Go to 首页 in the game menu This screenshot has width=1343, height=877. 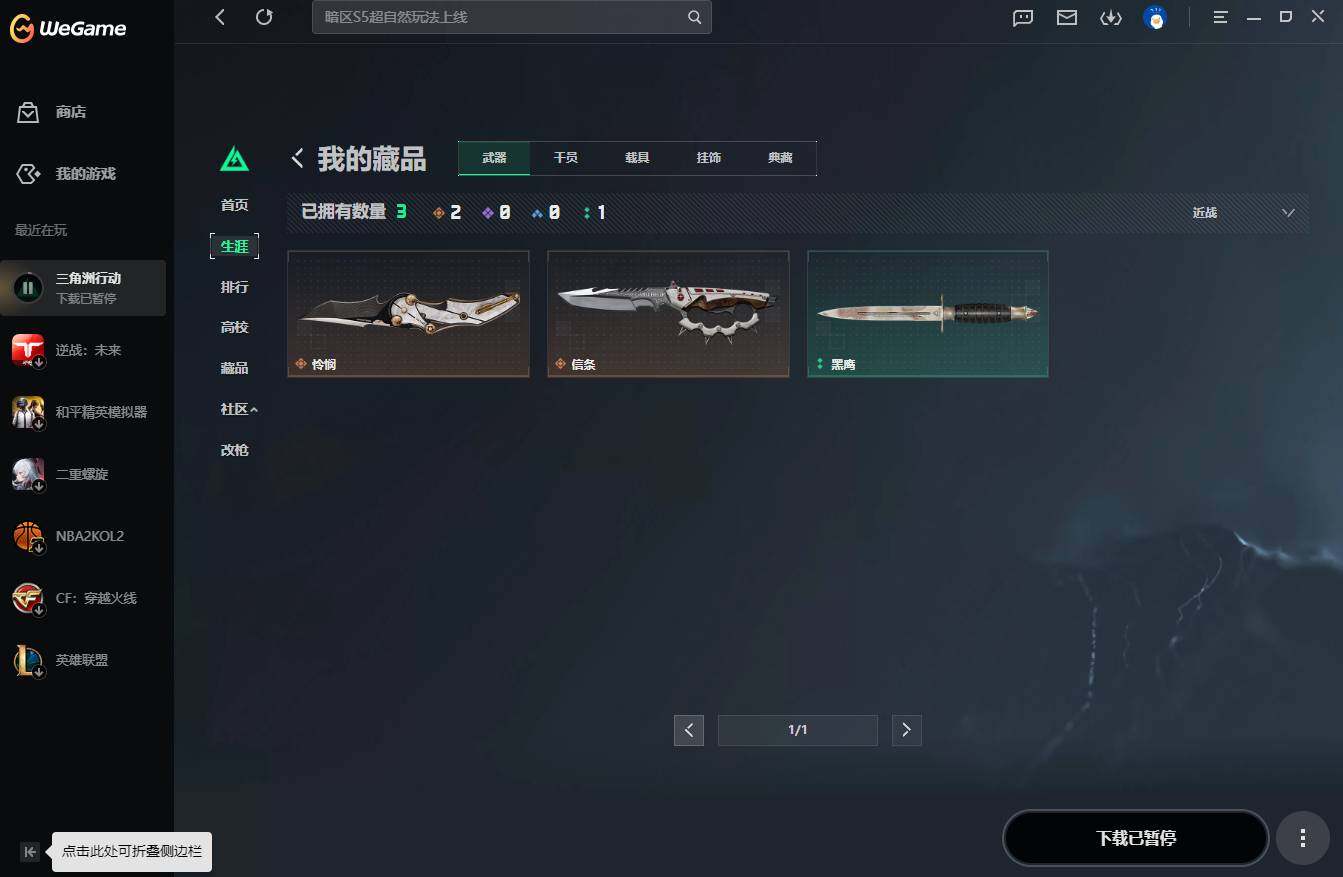point(234,205)
